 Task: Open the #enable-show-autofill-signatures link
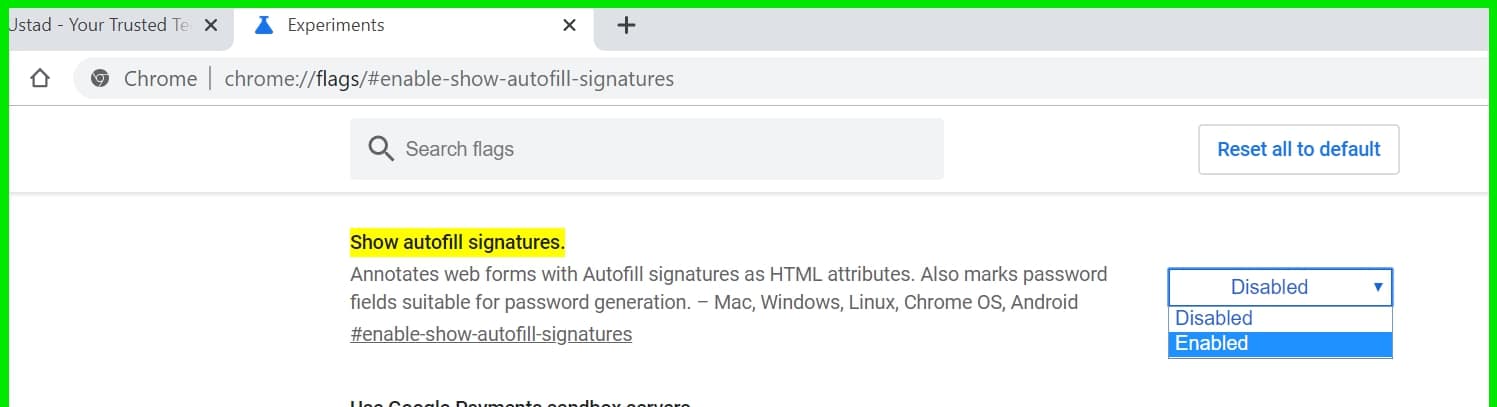(x=491, y=334)
